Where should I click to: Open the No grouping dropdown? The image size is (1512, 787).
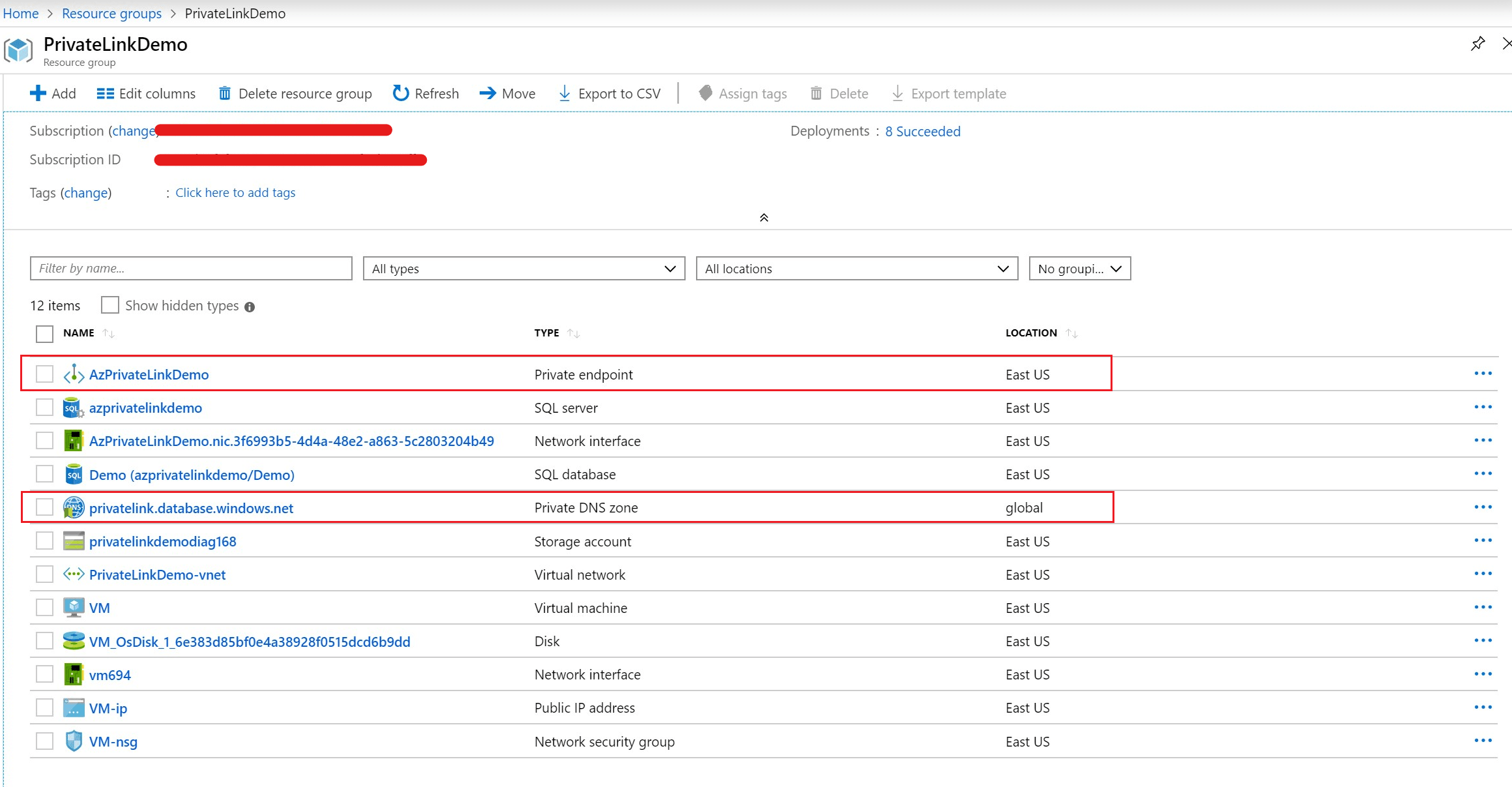(x=1080, y=269)
